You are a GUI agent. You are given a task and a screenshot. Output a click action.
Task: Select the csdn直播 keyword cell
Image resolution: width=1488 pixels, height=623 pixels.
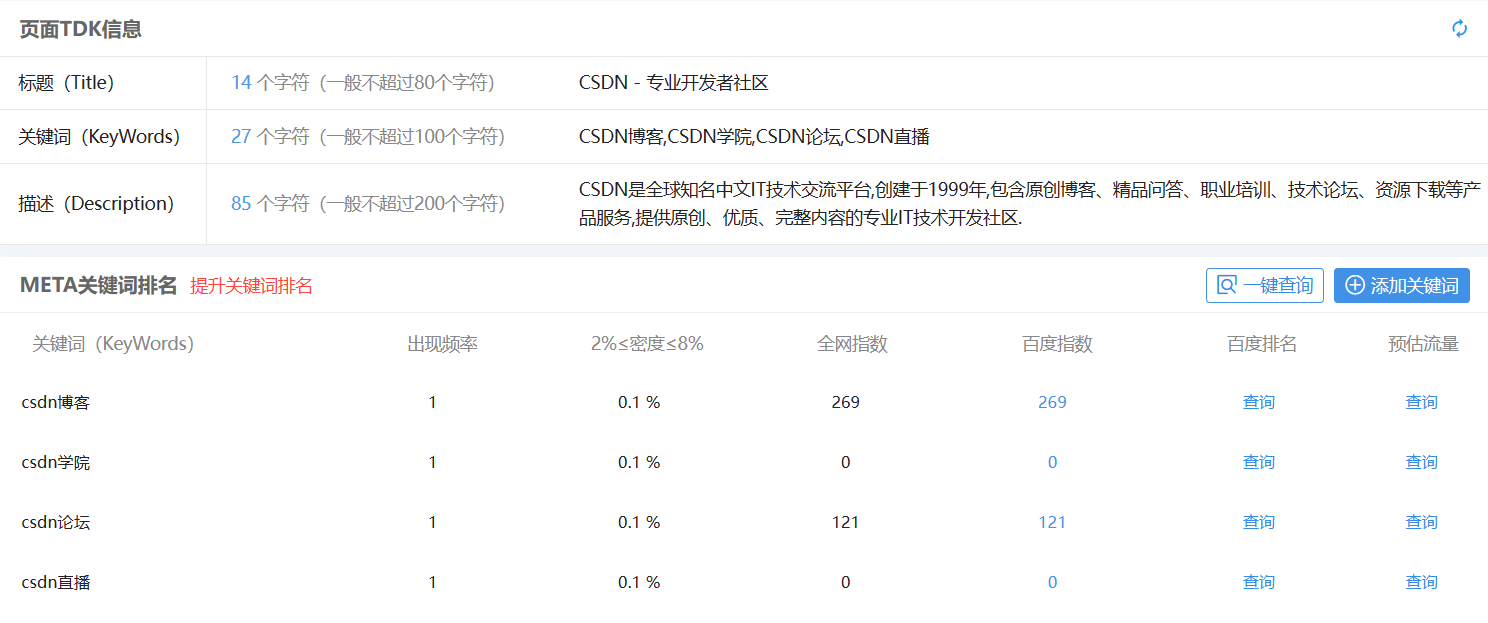56,582
